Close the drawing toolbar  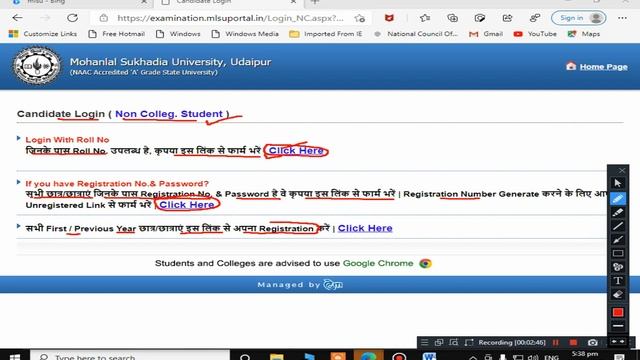pyautogui.click(x=622, y=170)
